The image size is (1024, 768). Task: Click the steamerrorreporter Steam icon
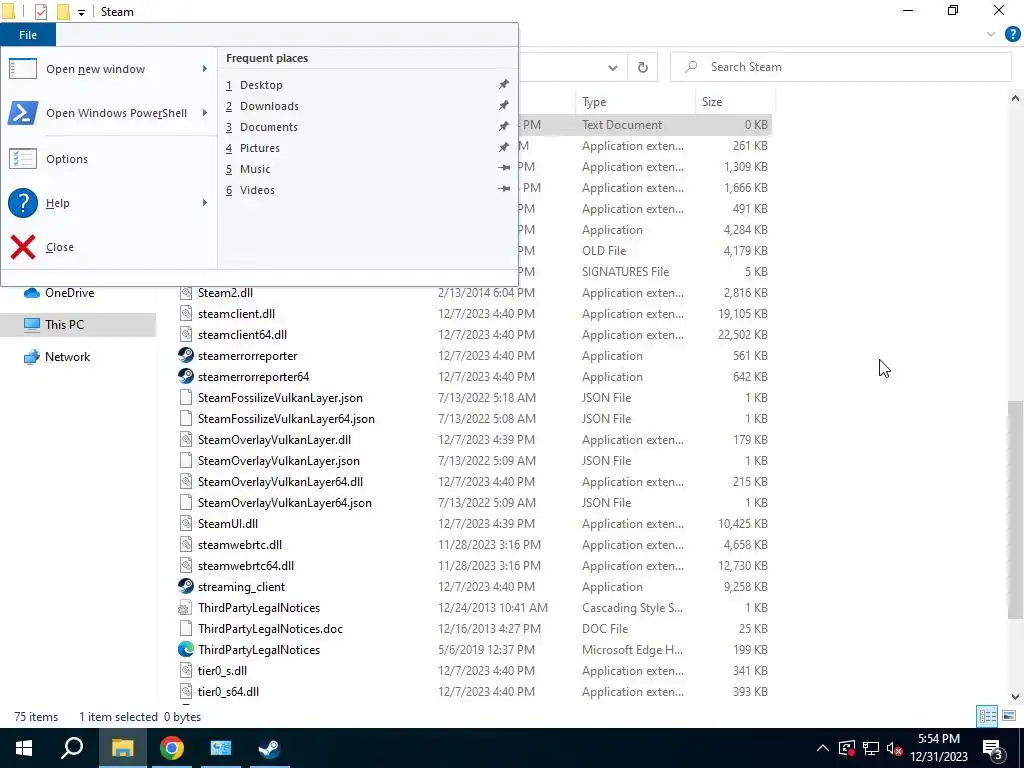(185, 355)
